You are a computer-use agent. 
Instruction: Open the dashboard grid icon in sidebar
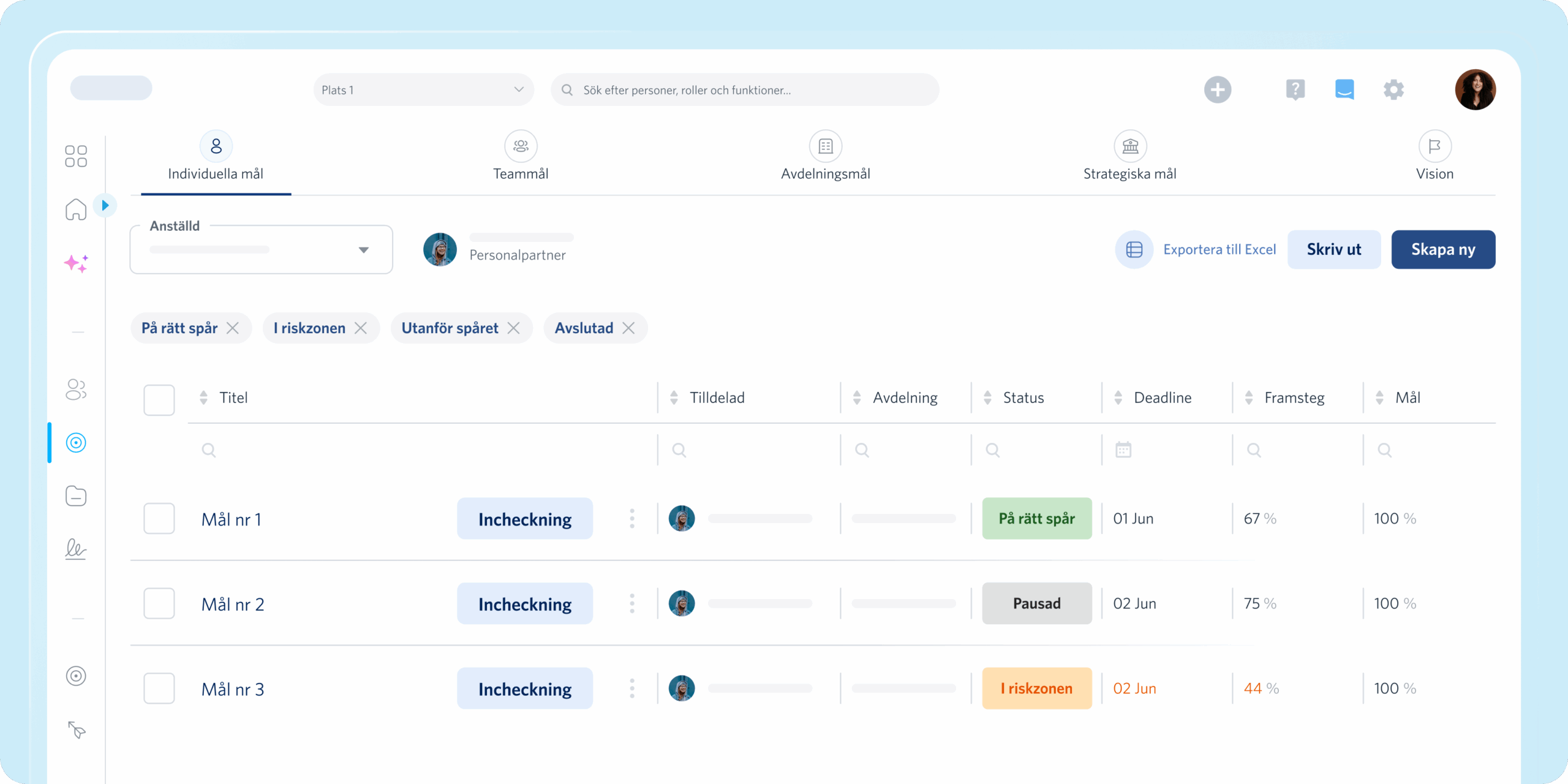(76, 156)
